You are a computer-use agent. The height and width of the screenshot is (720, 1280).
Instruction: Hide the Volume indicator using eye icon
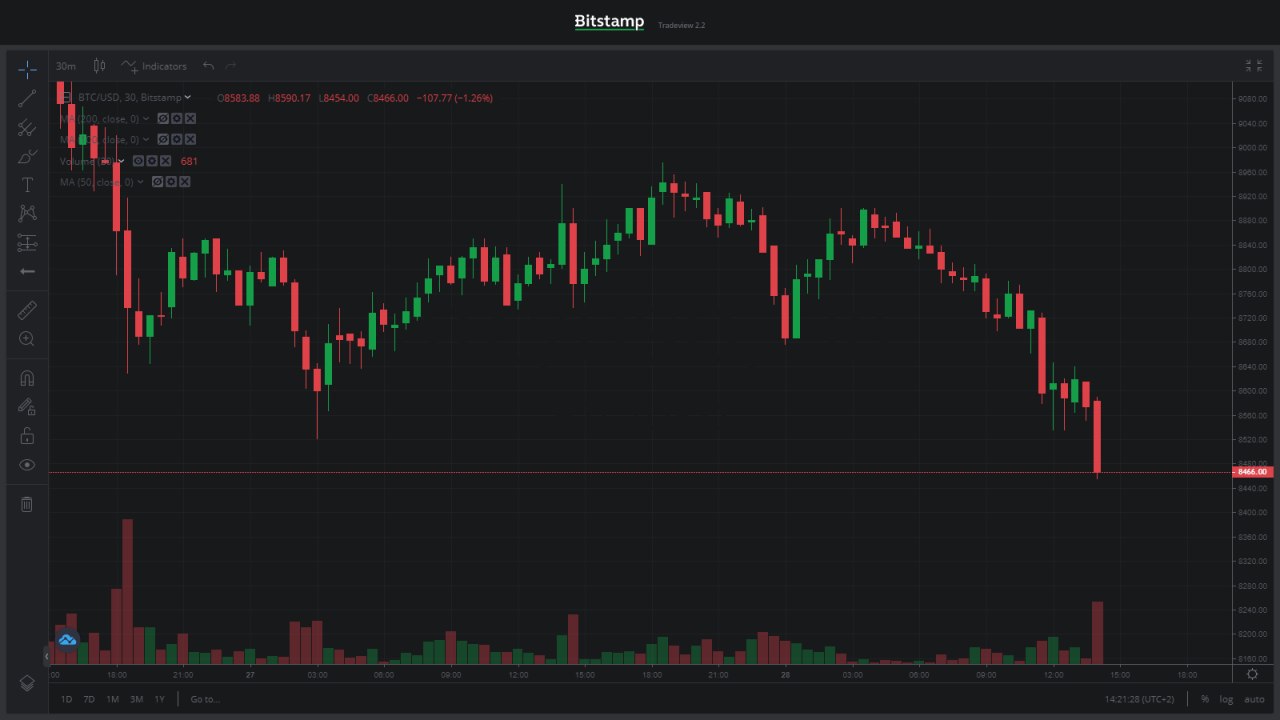click(x=139, y=161)
